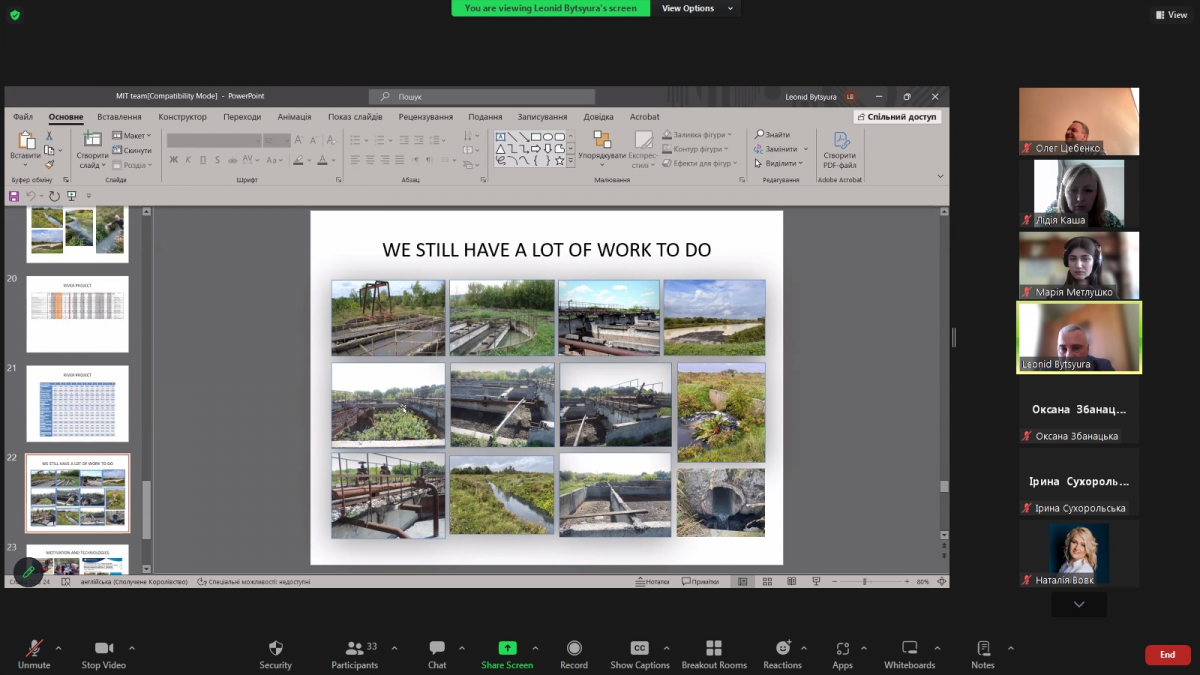The image size is (1200, 675).
Task: Toggle Show Captions
Action: coord(639,648)
